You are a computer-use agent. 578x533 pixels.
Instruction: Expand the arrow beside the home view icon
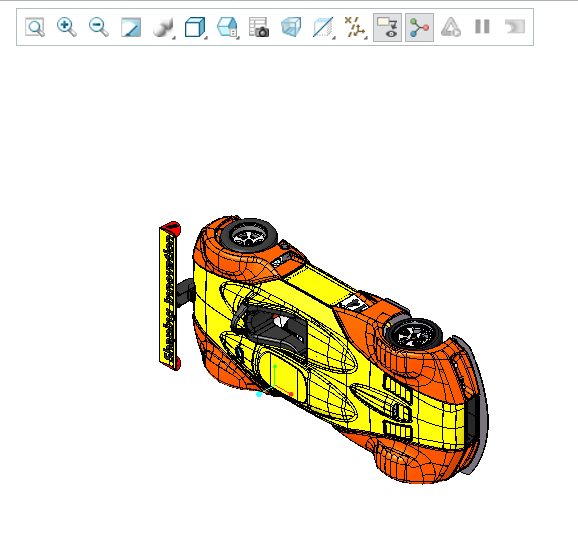point(238,38)
